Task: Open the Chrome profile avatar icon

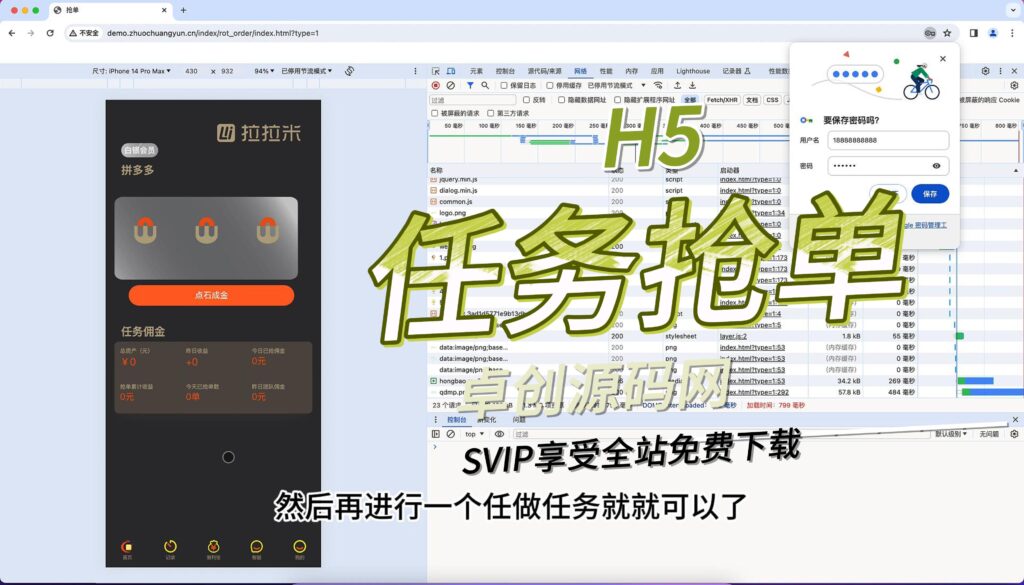Action: tap(993, 33)
